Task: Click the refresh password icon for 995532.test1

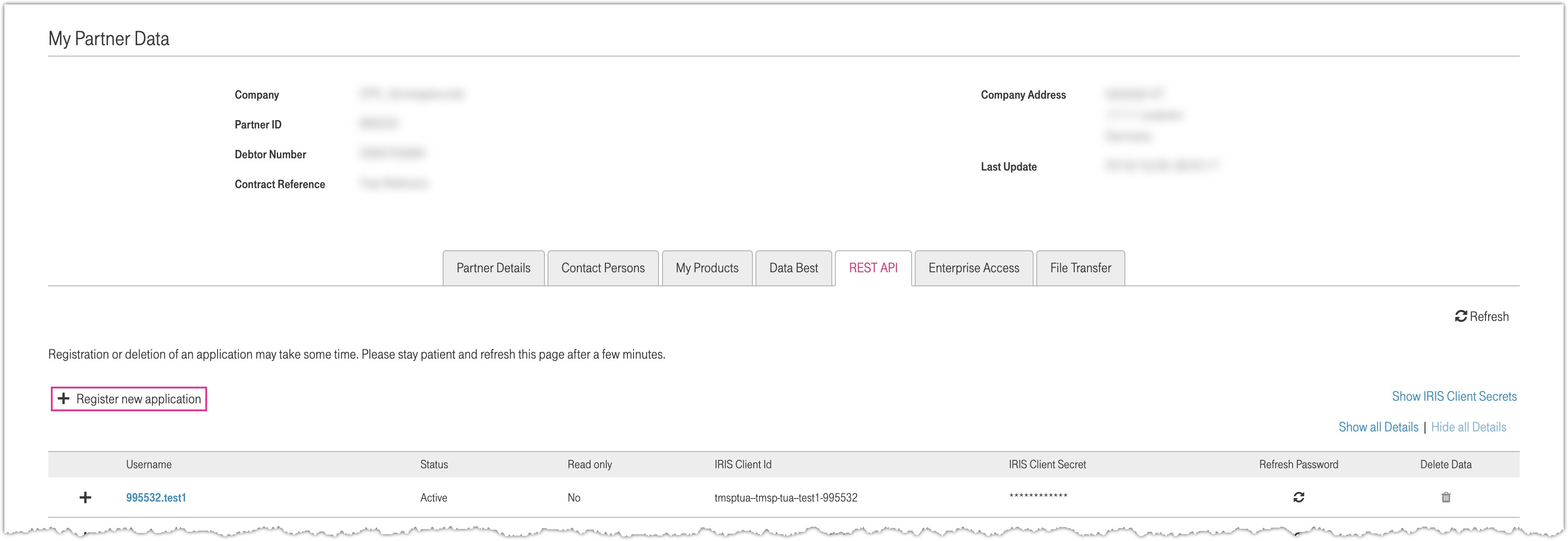Action: point(1298,497)
